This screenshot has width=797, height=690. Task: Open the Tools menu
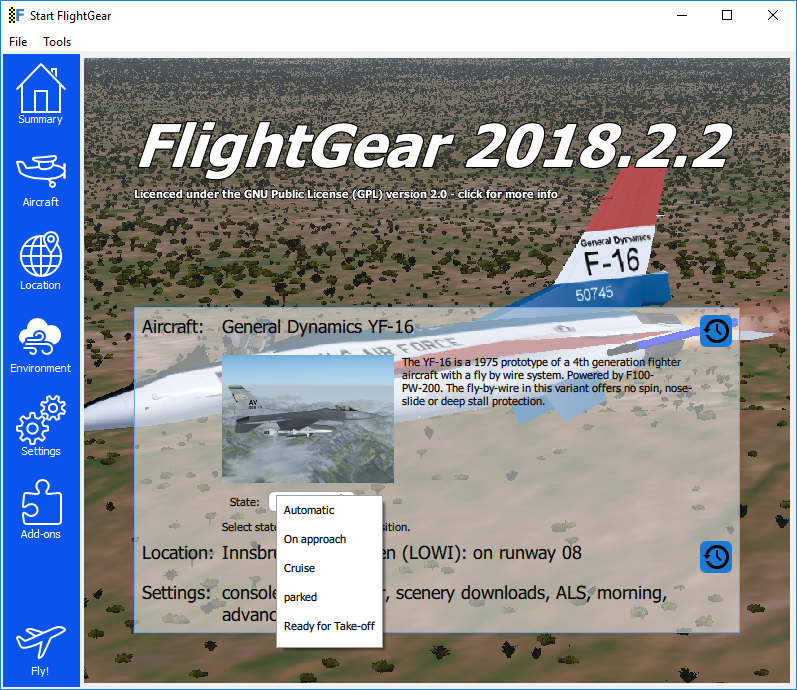(x=57, y=42)
